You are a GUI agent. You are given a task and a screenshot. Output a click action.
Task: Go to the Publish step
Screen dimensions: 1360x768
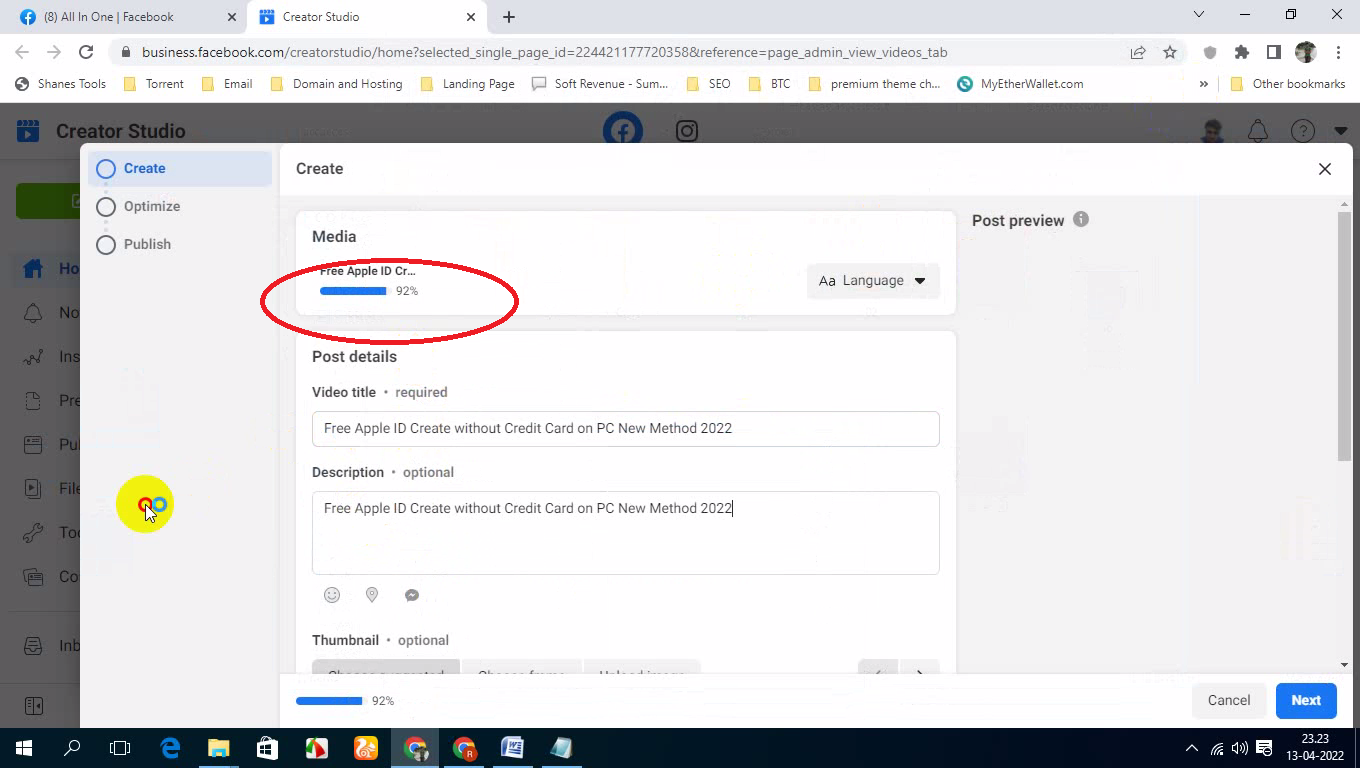[147, 244]
